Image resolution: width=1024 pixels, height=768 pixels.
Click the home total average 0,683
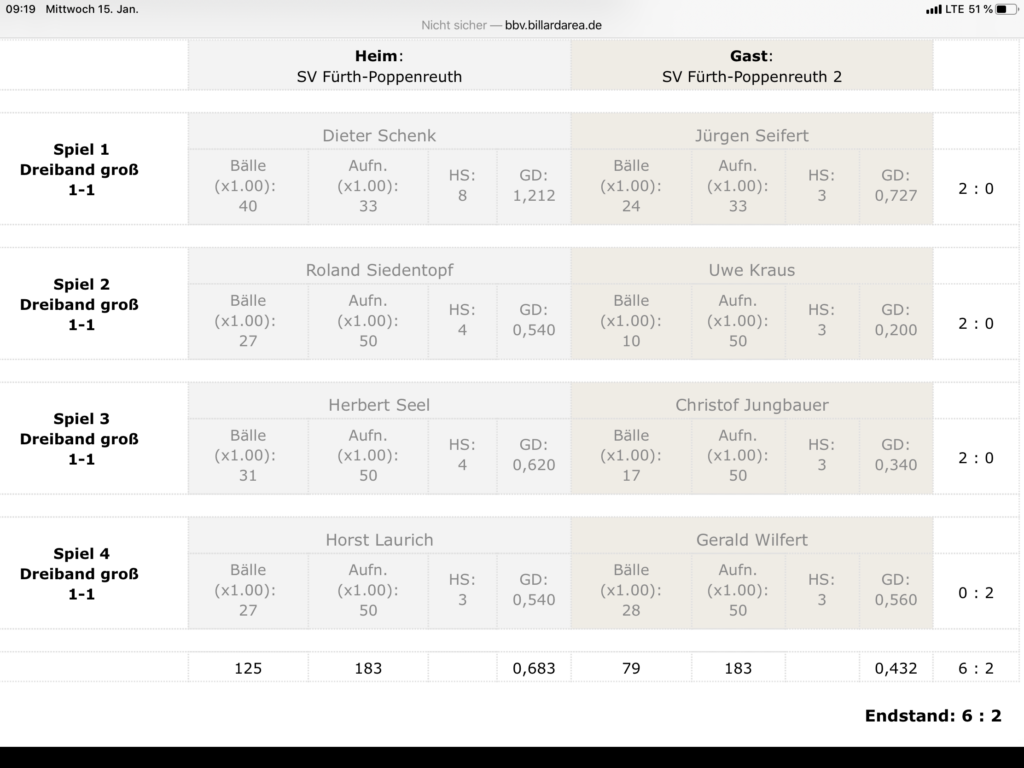pyautogui.click(x=533, y=667)
